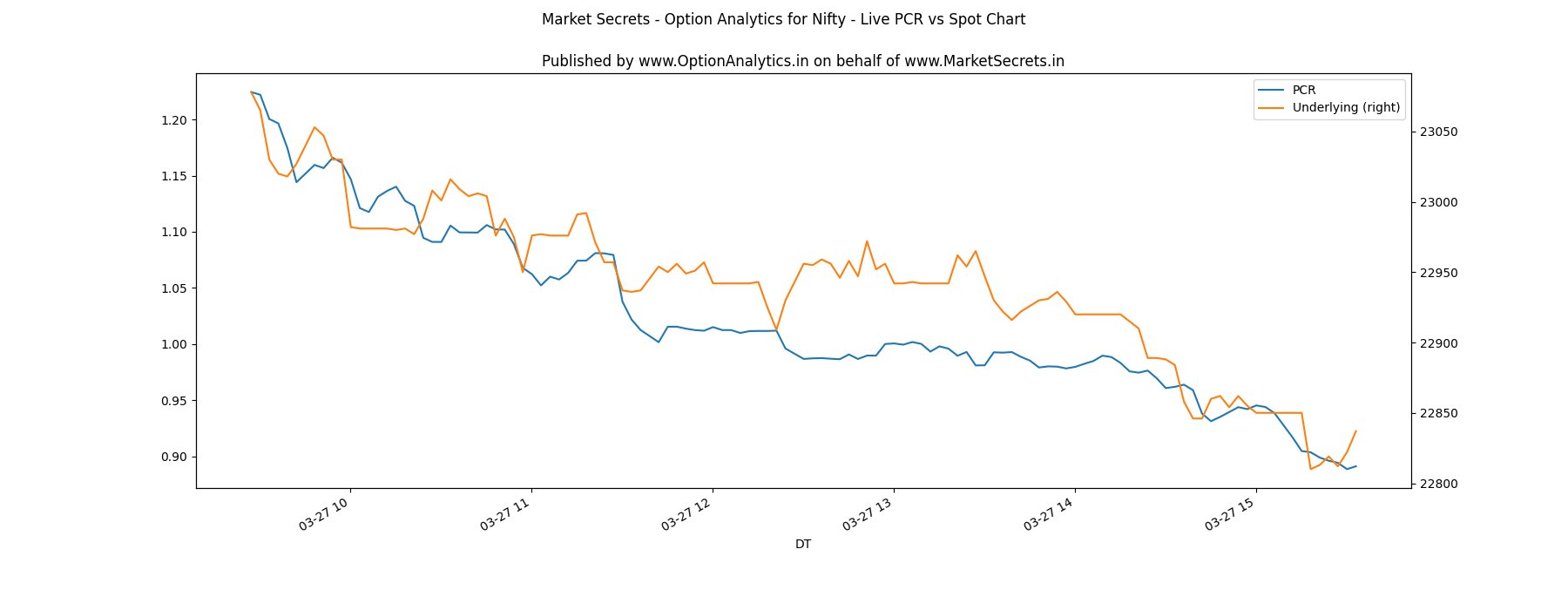Click the 03-27 10 time tick label
This screenshot has width=1568, height=610.
point(325,514)
